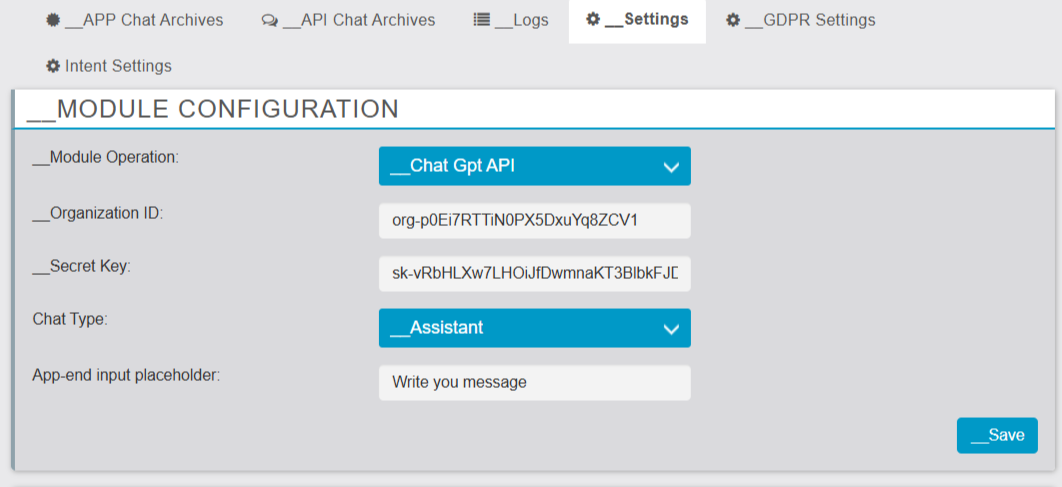Click the chevron arrow on the Chat Type dropdown
Screen dimensions: 1062x487
pyautogui.click(x=671, y=329)
